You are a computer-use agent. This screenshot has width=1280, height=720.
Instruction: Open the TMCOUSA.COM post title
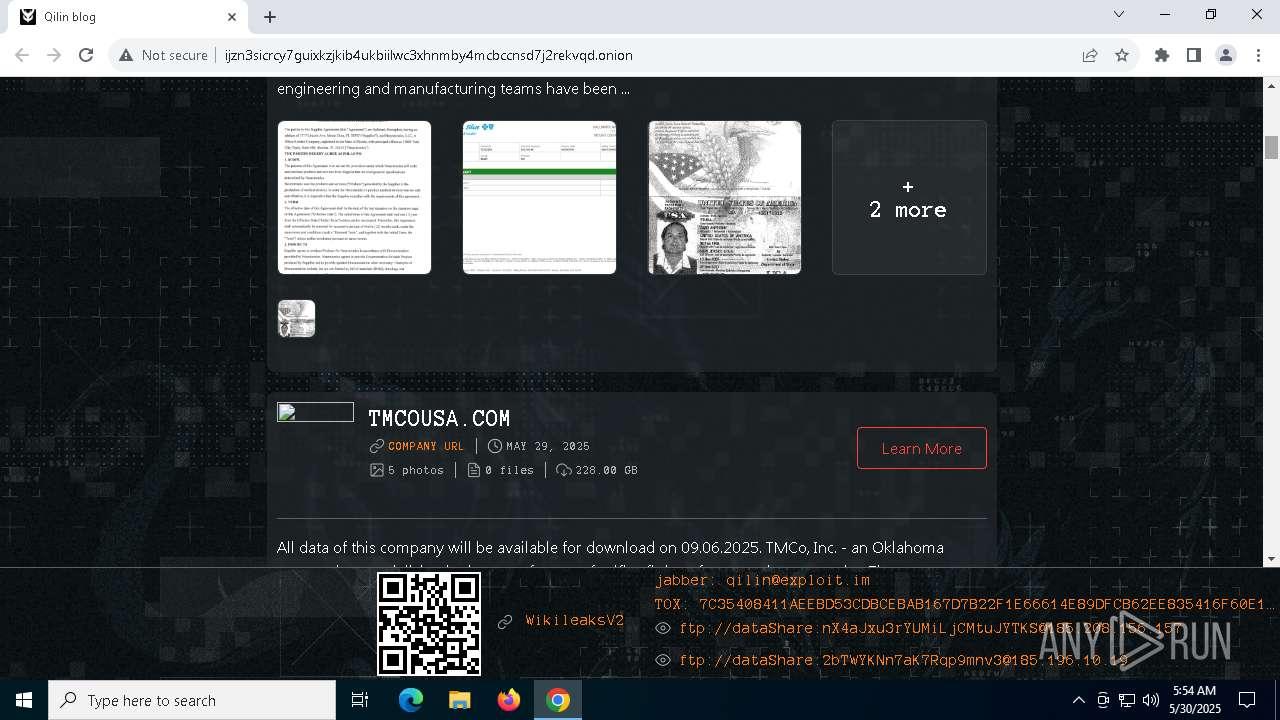439,418
